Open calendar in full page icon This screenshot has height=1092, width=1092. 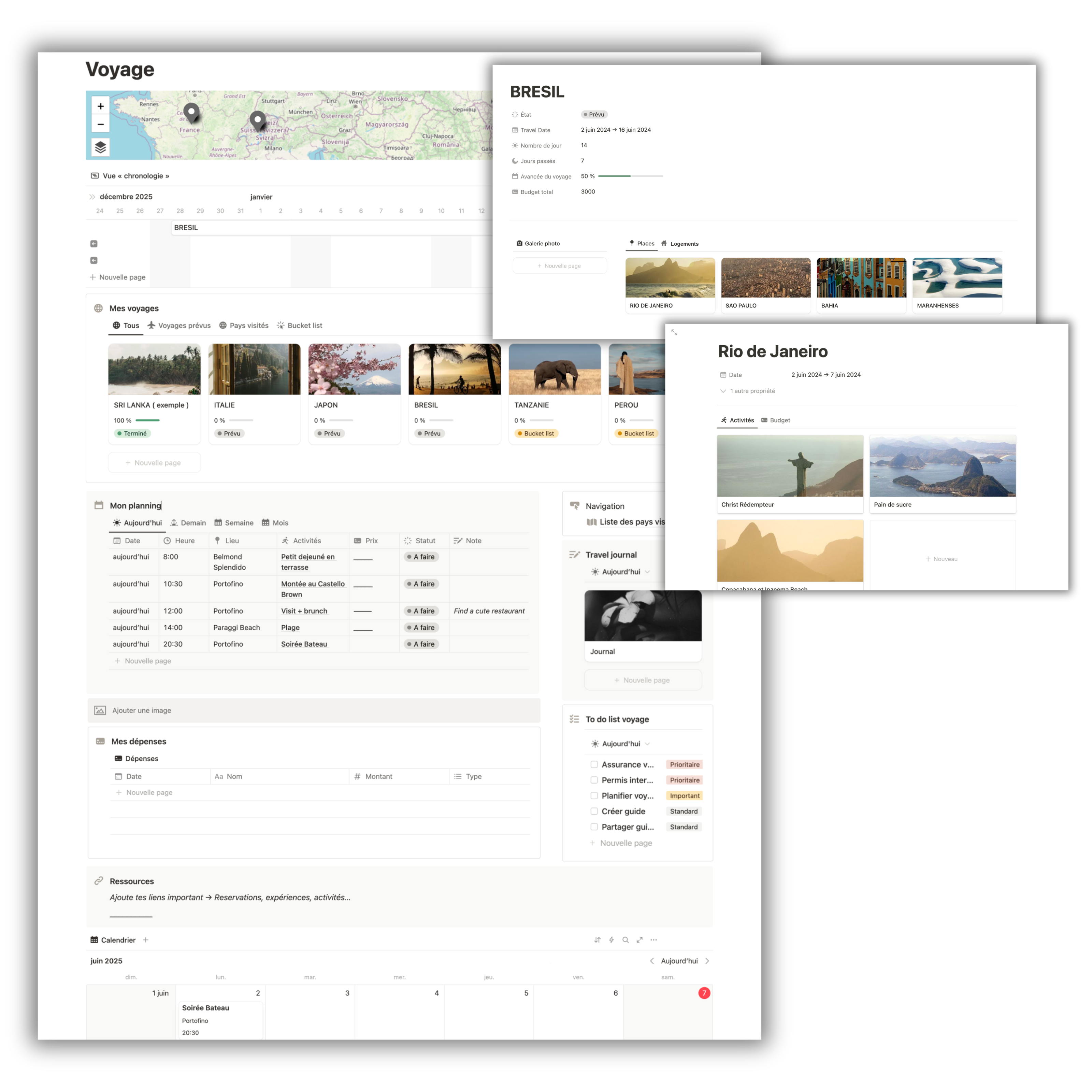coord(639,940)
